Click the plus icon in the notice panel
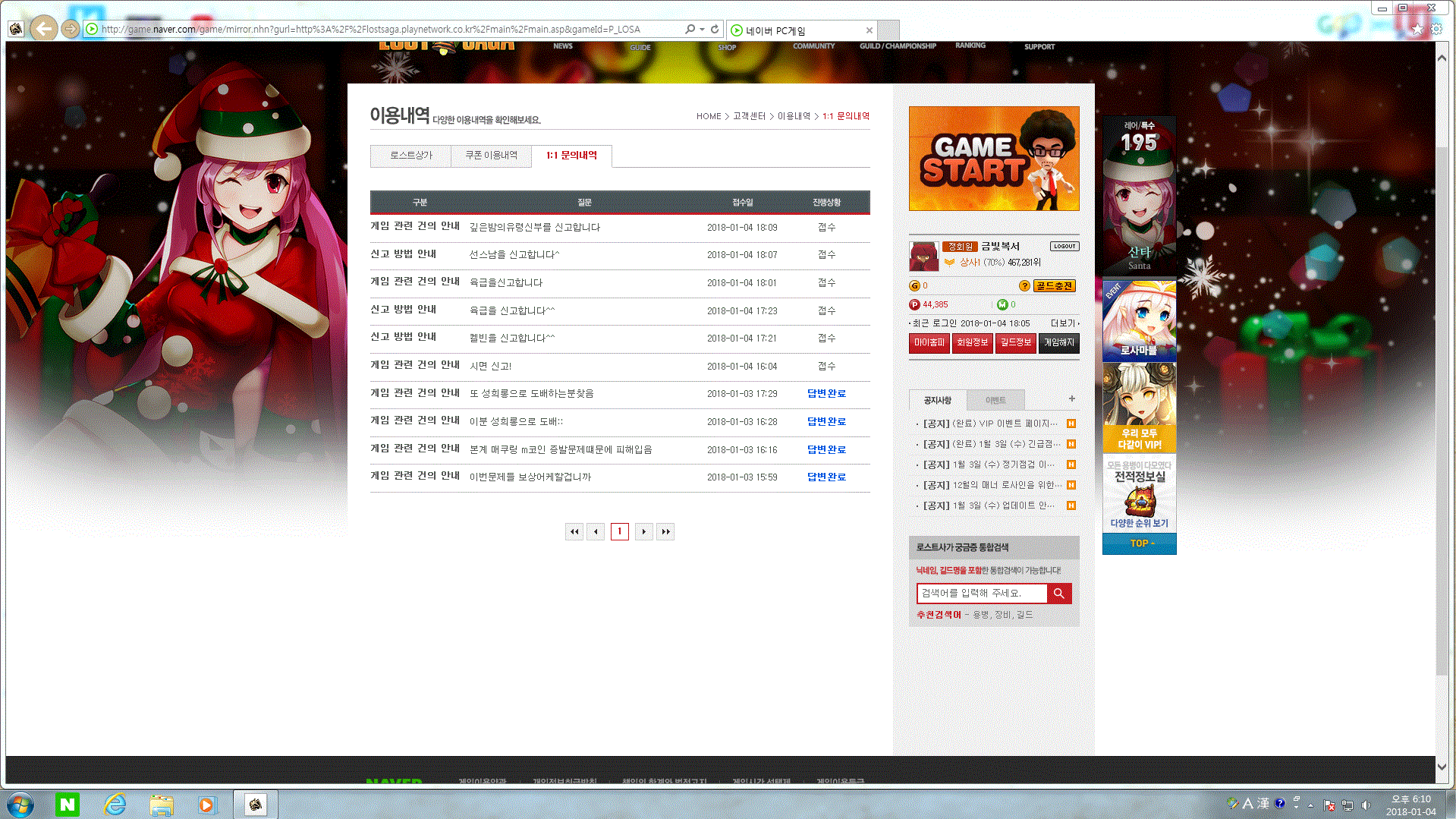 (x=1072, y=398)
